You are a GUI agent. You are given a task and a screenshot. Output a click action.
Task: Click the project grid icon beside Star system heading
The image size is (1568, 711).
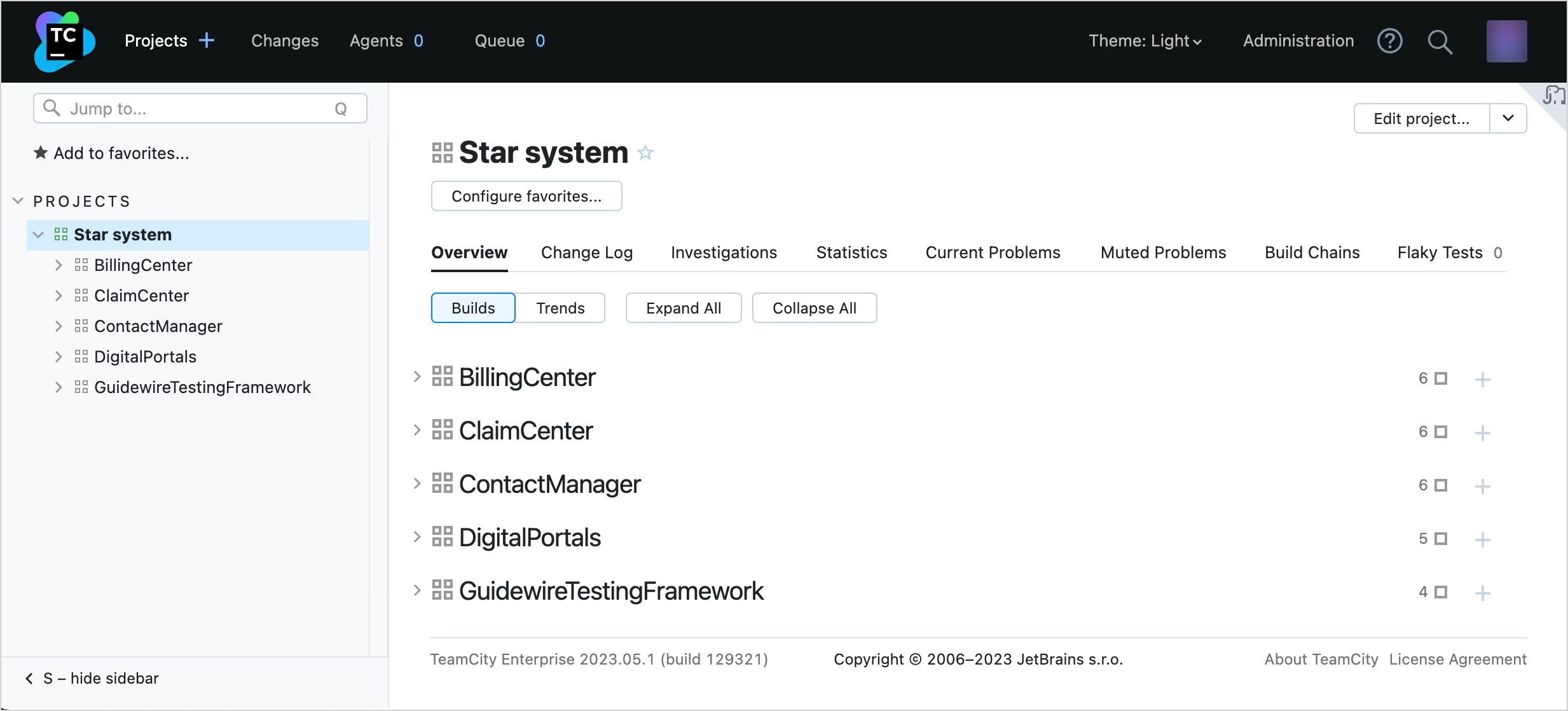click(441, 152)
